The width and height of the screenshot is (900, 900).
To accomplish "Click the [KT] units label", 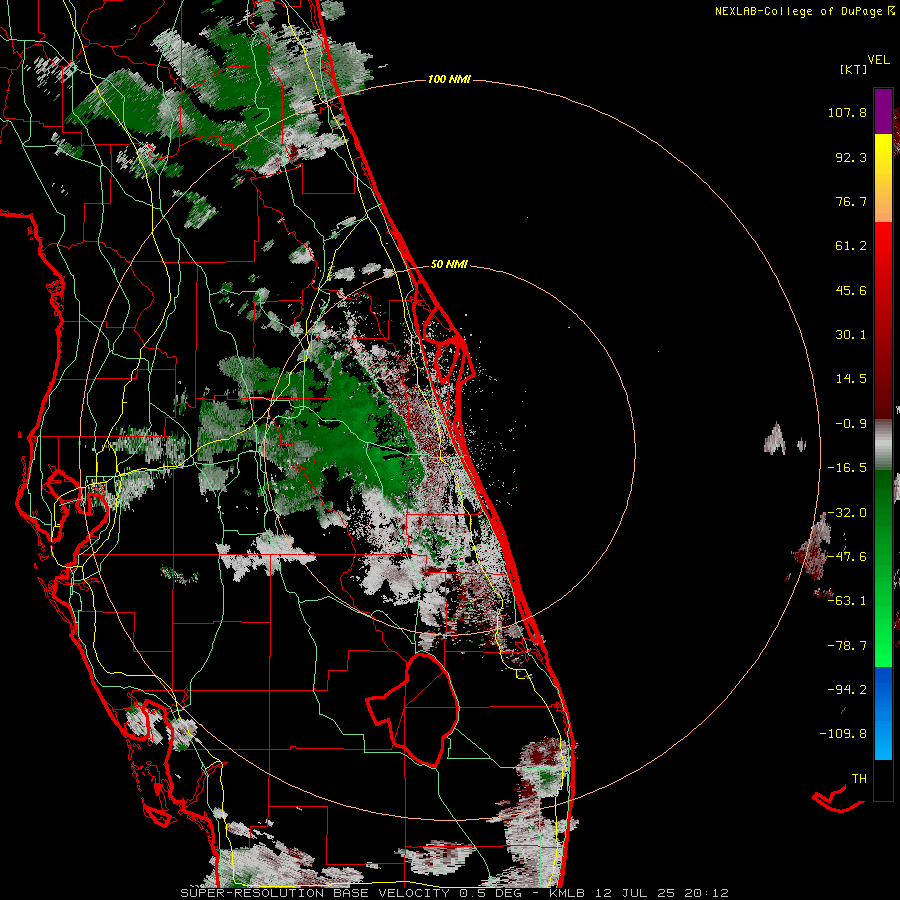I will pyautogui.click(x=854, y=69).
